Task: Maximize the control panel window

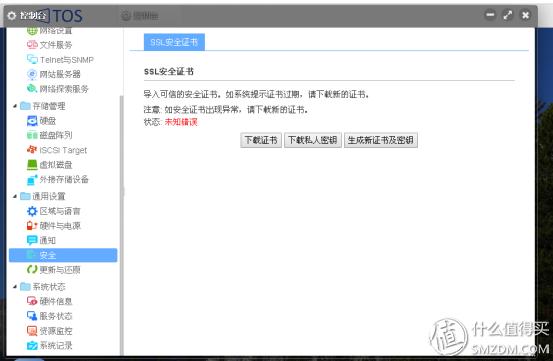Action: pyautogui.click(x=508, y=15)
